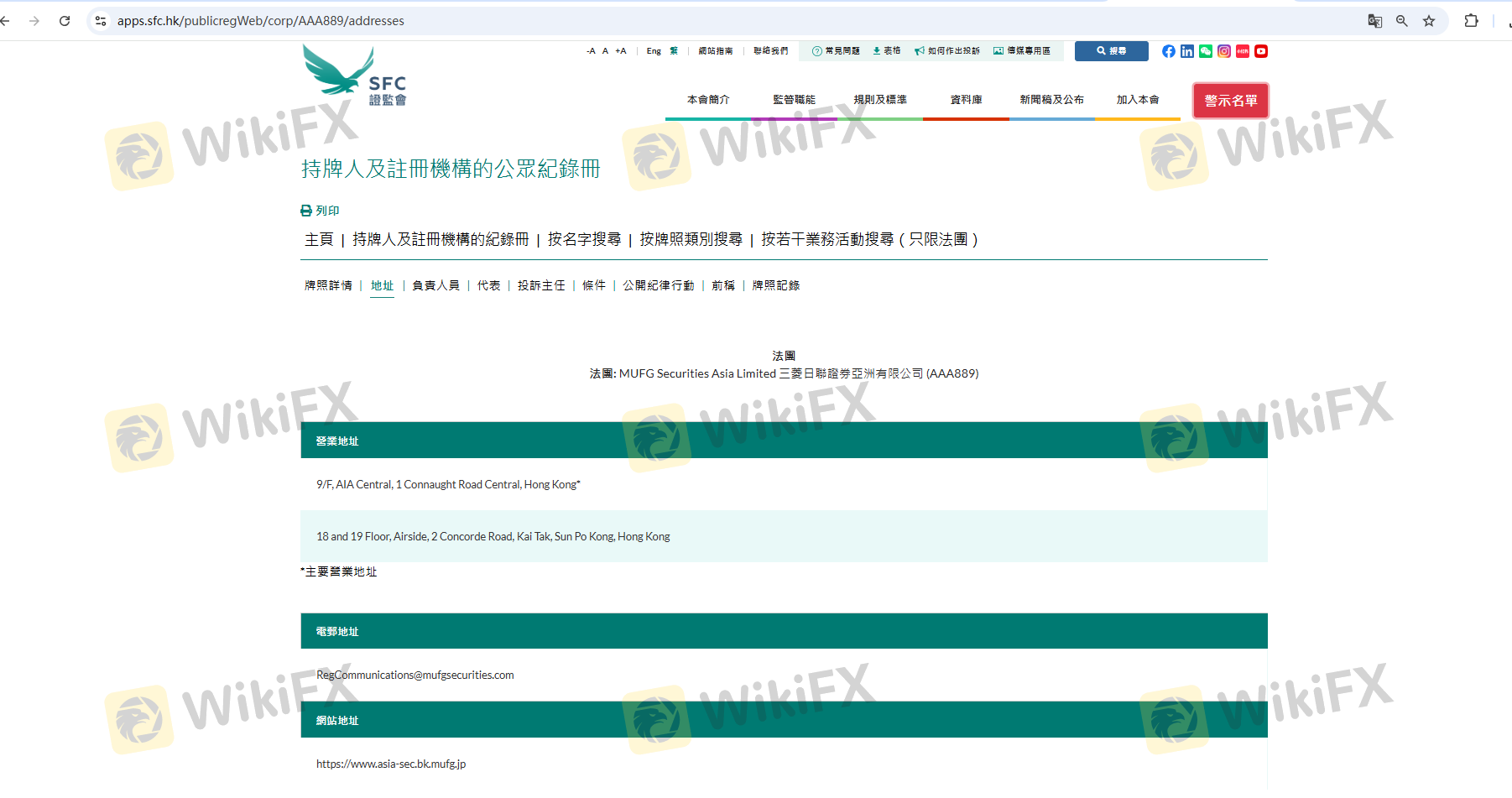Screen dimensions: 1512x798
Task: Open 按牌照類別搜尋 link
Action: [691, 240]
